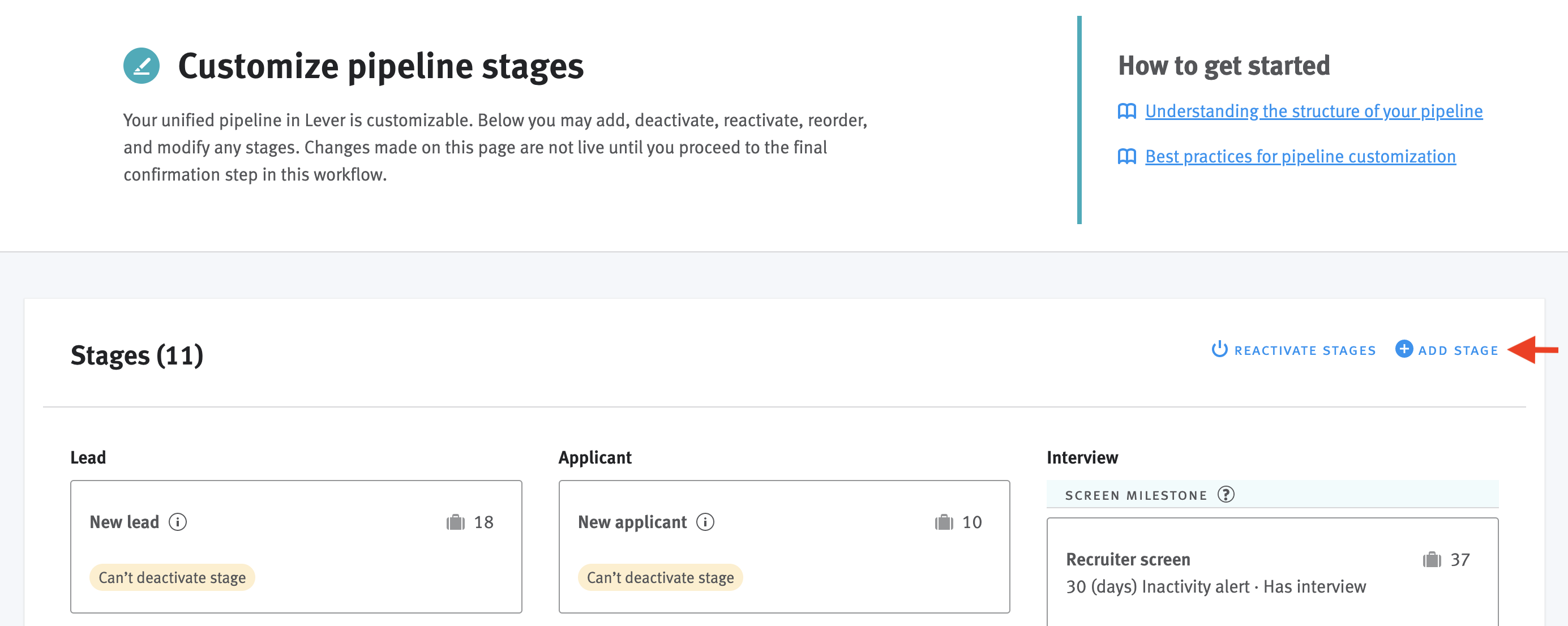Click the plus icon beside Add Stage
This screenshot has width=1568, height=626.
tap(1404, 349)
